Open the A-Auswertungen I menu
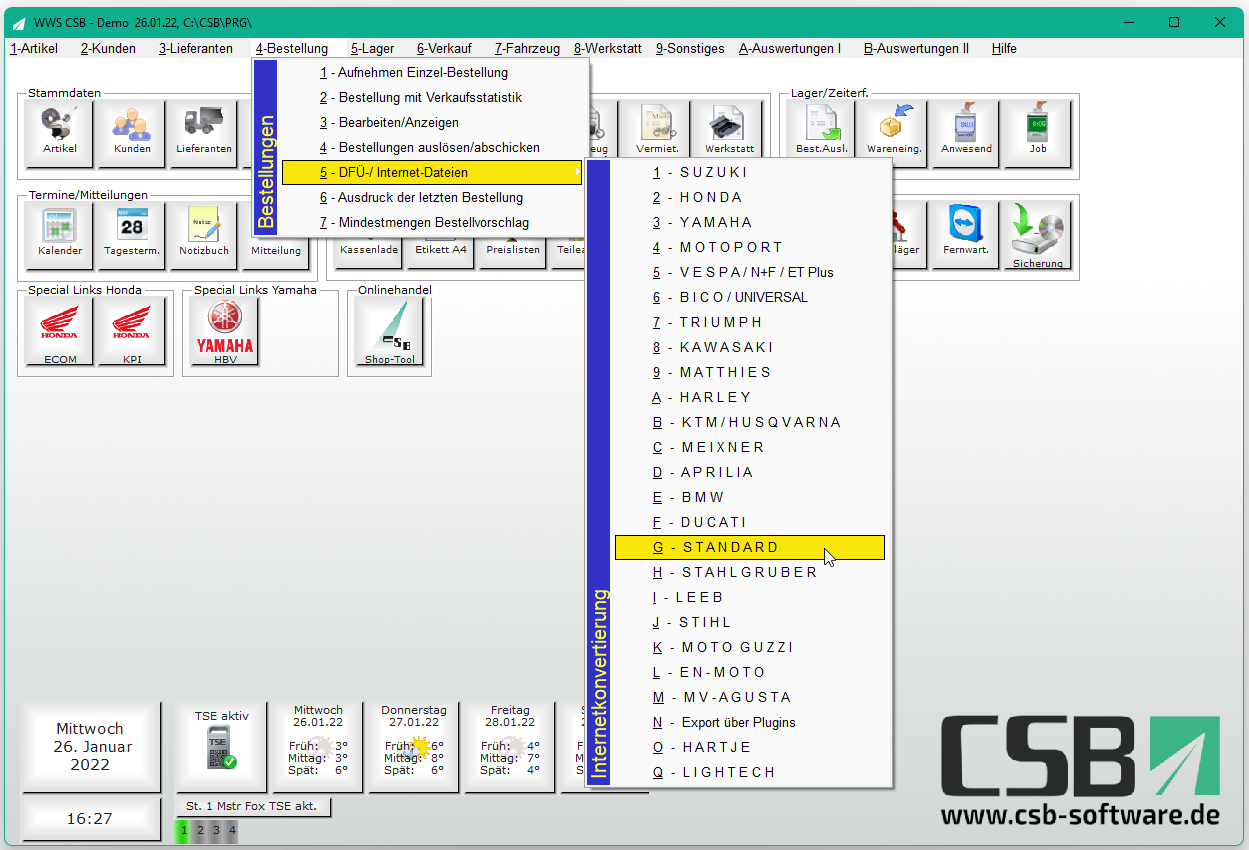The image size is (1249, 850). 790,48
